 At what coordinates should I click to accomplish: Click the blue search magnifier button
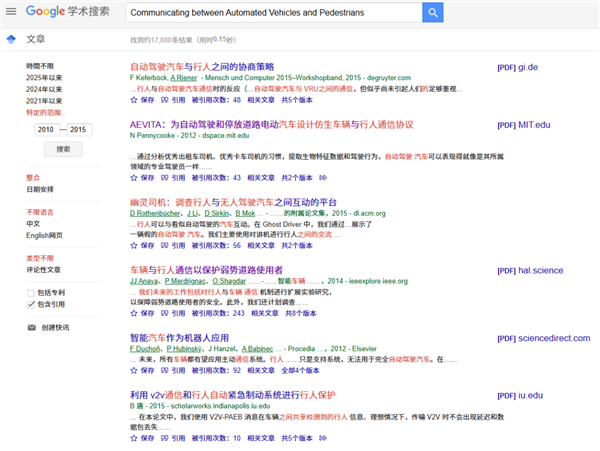(x=432, y=12)
